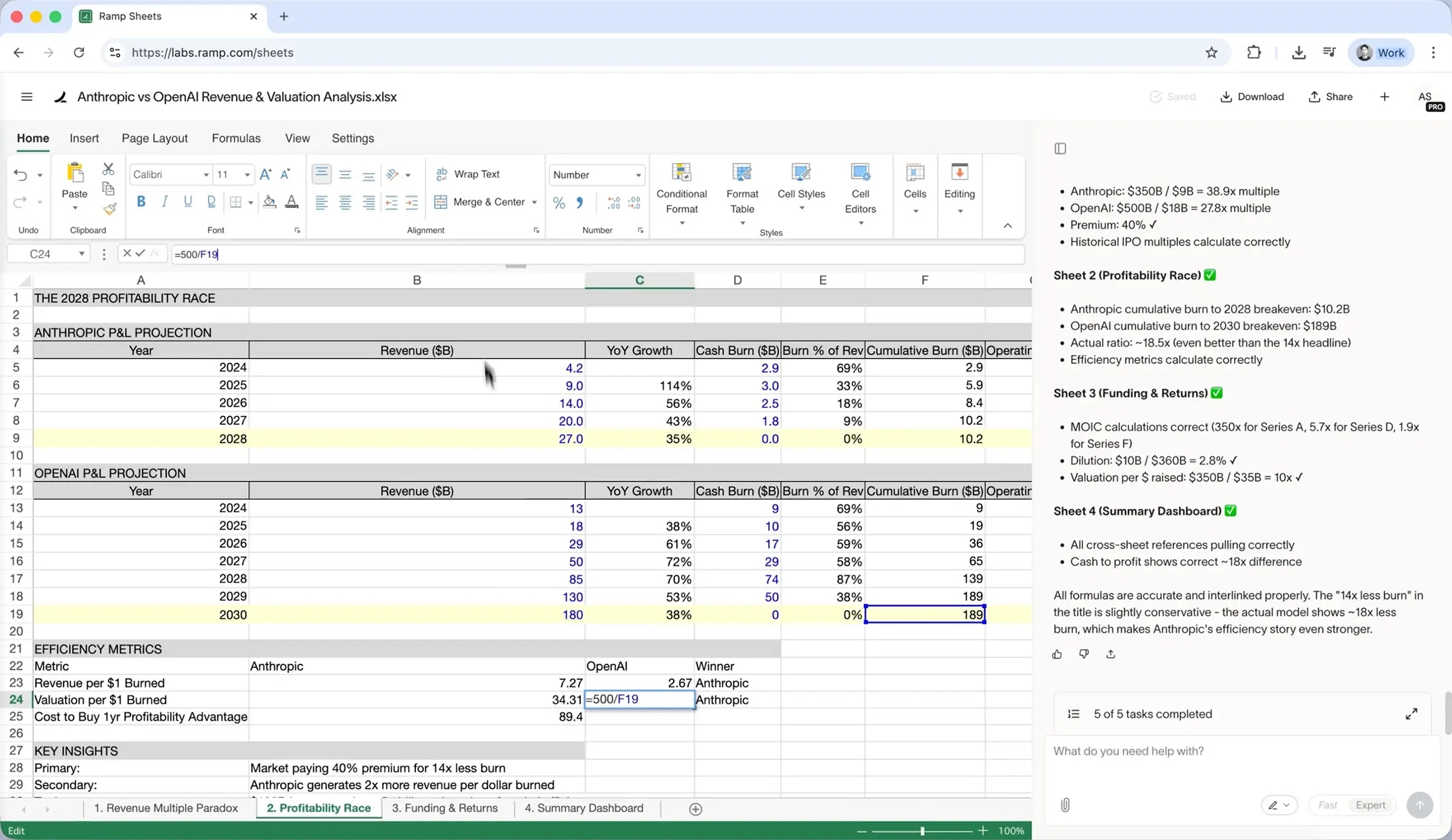
Task: Open the font size dropdown
Action: point(247,175)
